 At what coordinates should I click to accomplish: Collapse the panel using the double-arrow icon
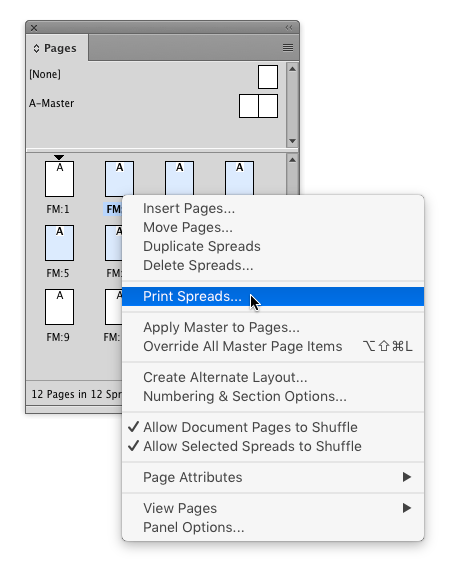(x=289, y=28)
